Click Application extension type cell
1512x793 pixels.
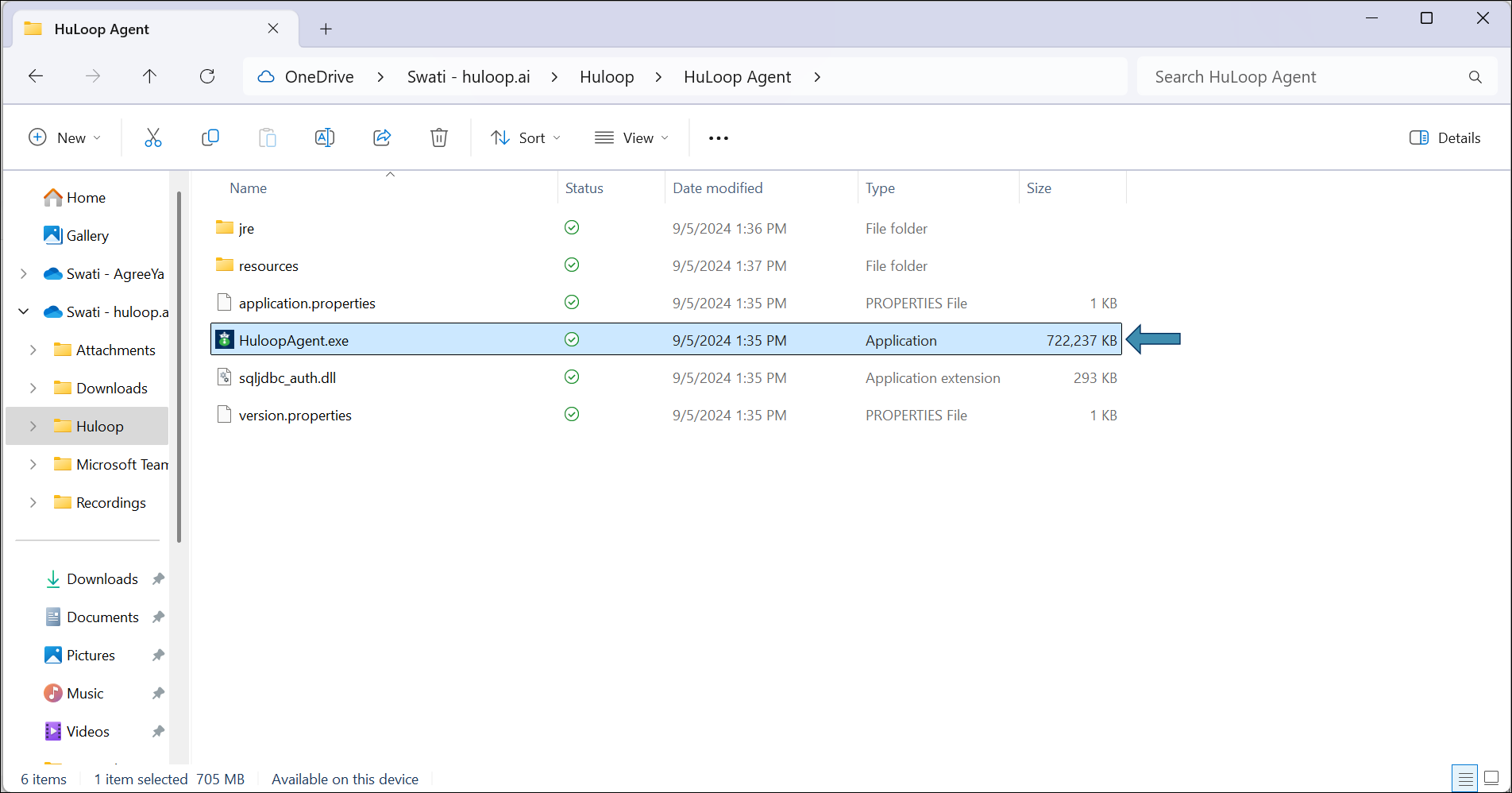click(x=932, y=378)
